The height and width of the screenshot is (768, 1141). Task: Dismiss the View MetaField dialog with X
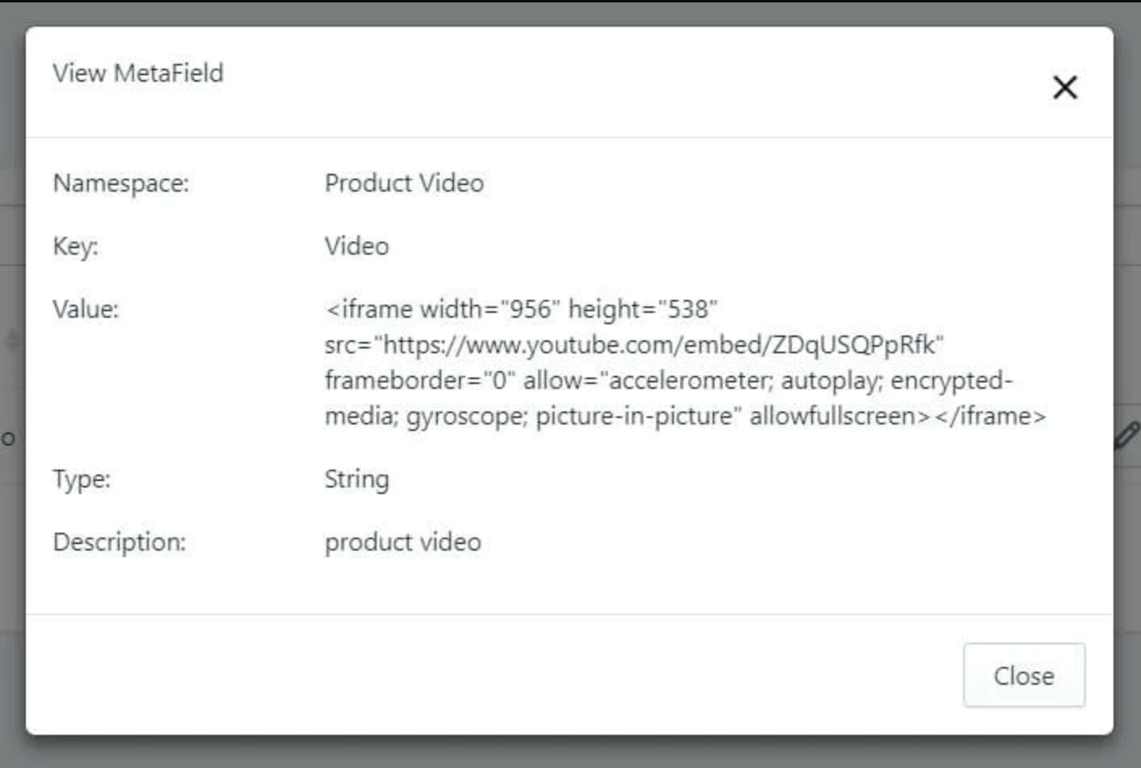tap(1065, 88)
